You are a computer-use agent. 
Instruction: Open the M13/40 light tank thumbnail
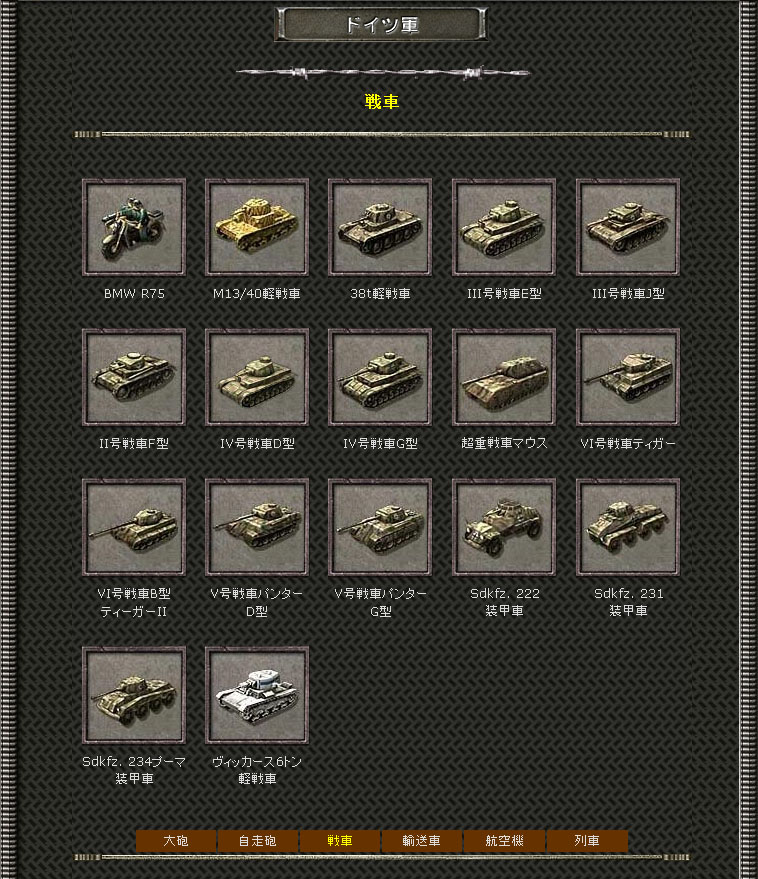pos(257,227)
